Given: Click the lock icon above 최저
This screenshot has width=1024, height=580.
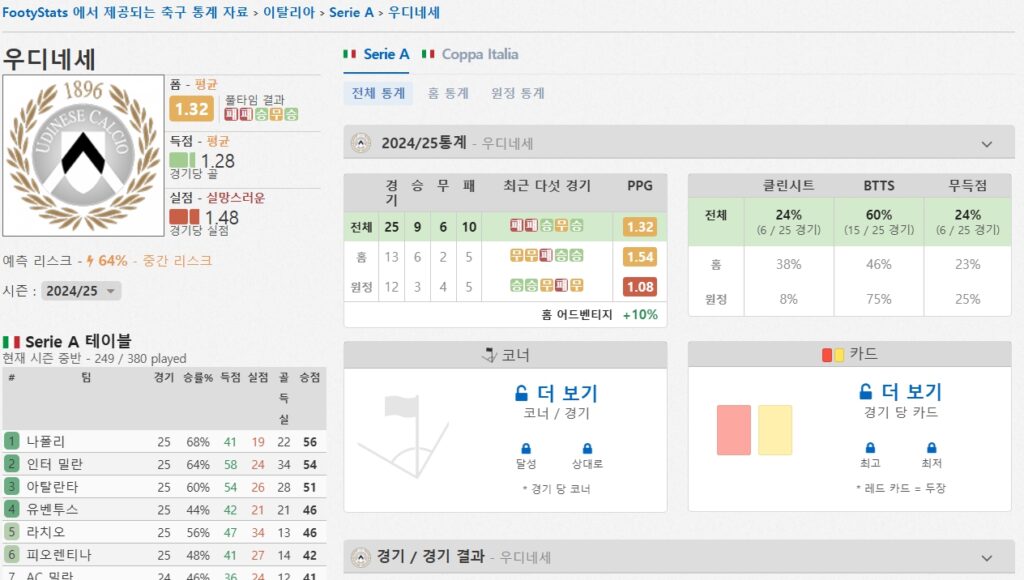Looking at the screenshot, I should [x=931, y=447].
